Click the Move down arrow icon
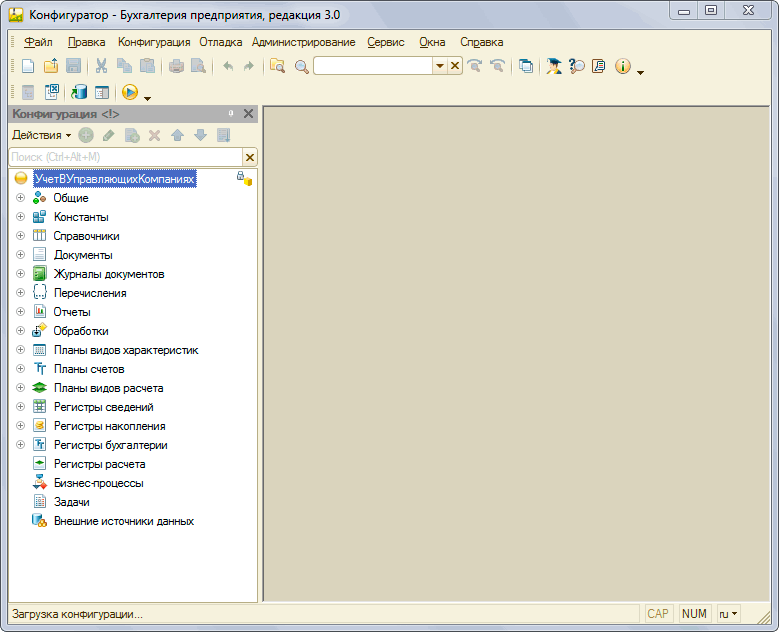The width and height of the screenshot is (779, 632). coord(200,135)
